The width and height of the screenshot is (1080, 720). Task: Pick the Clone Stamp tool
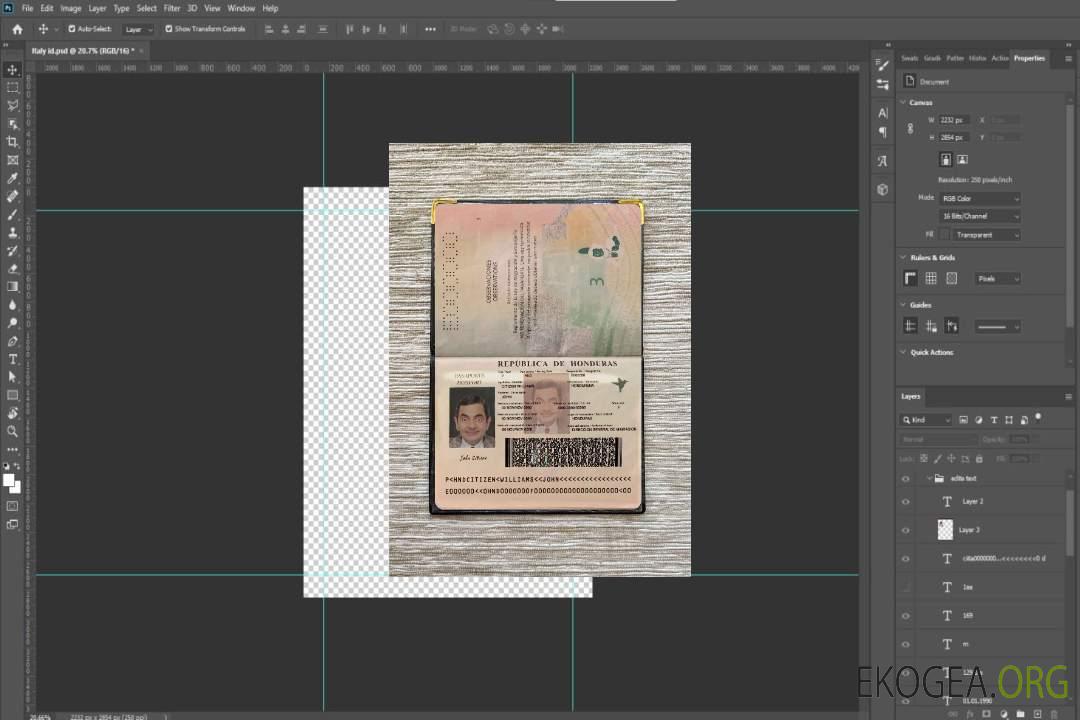coord(13,232)
